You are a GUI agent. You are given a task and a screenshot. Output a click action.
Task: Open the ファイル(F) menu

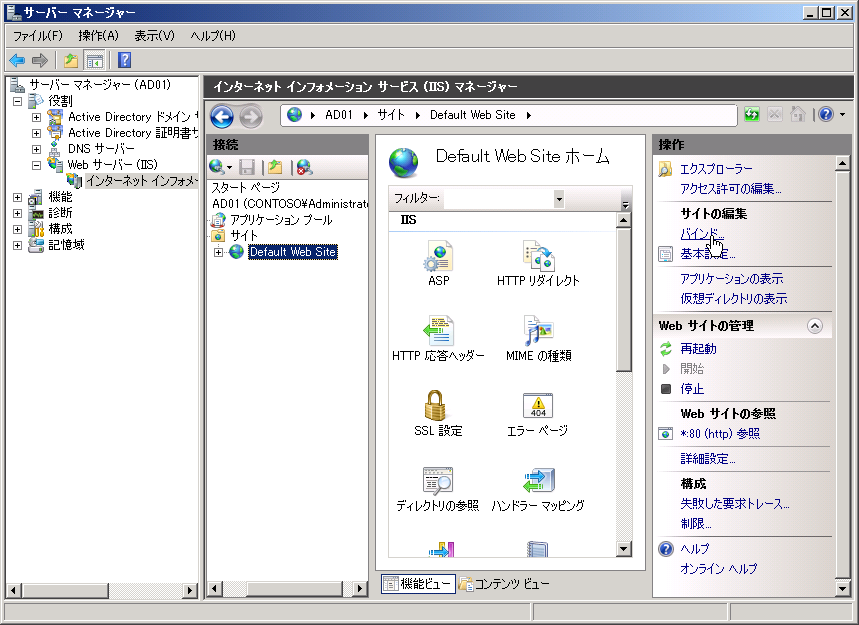tap(37, 36)
